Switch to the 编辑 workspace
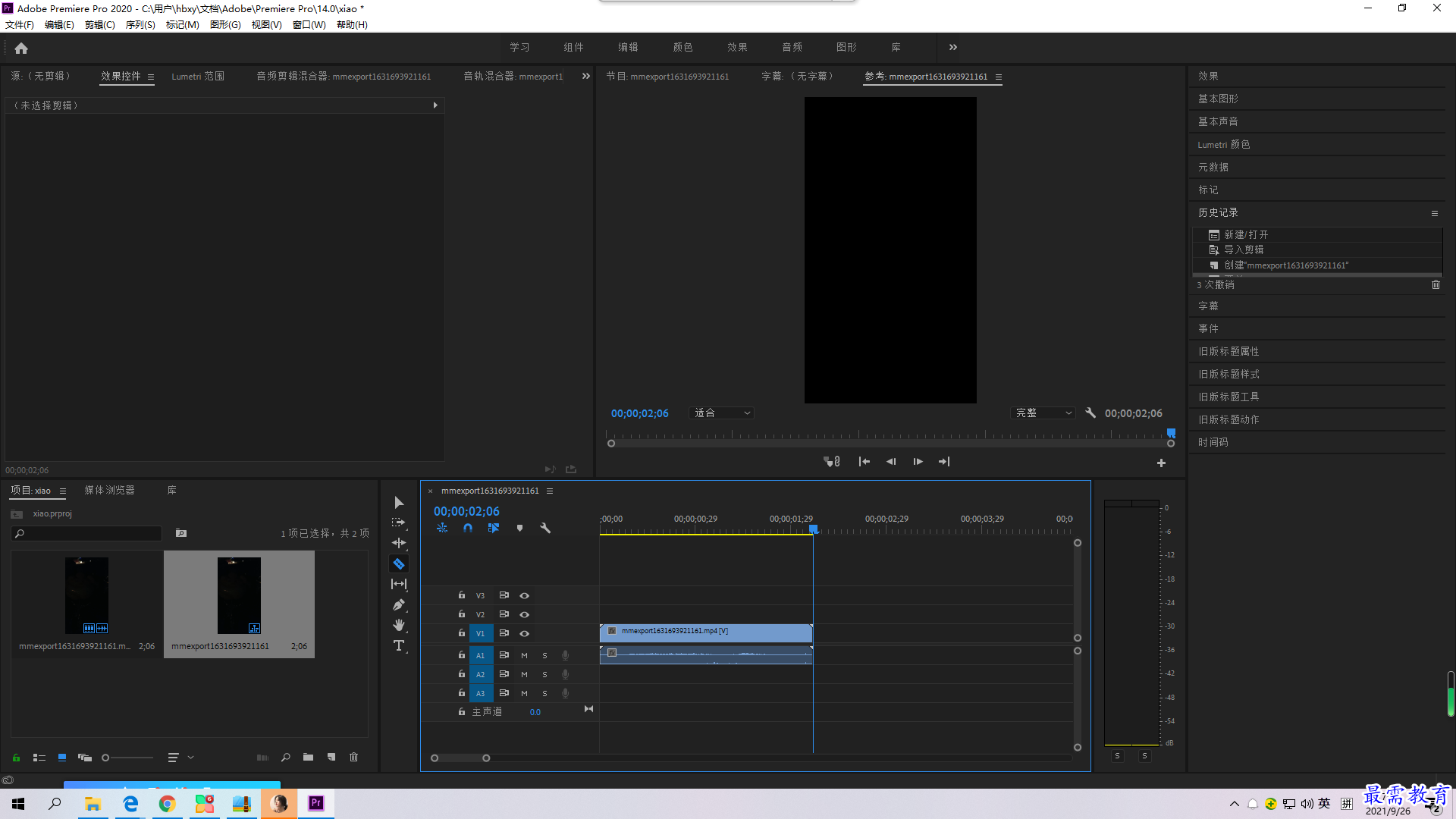 pyautogui.click(x=628, y=47)
